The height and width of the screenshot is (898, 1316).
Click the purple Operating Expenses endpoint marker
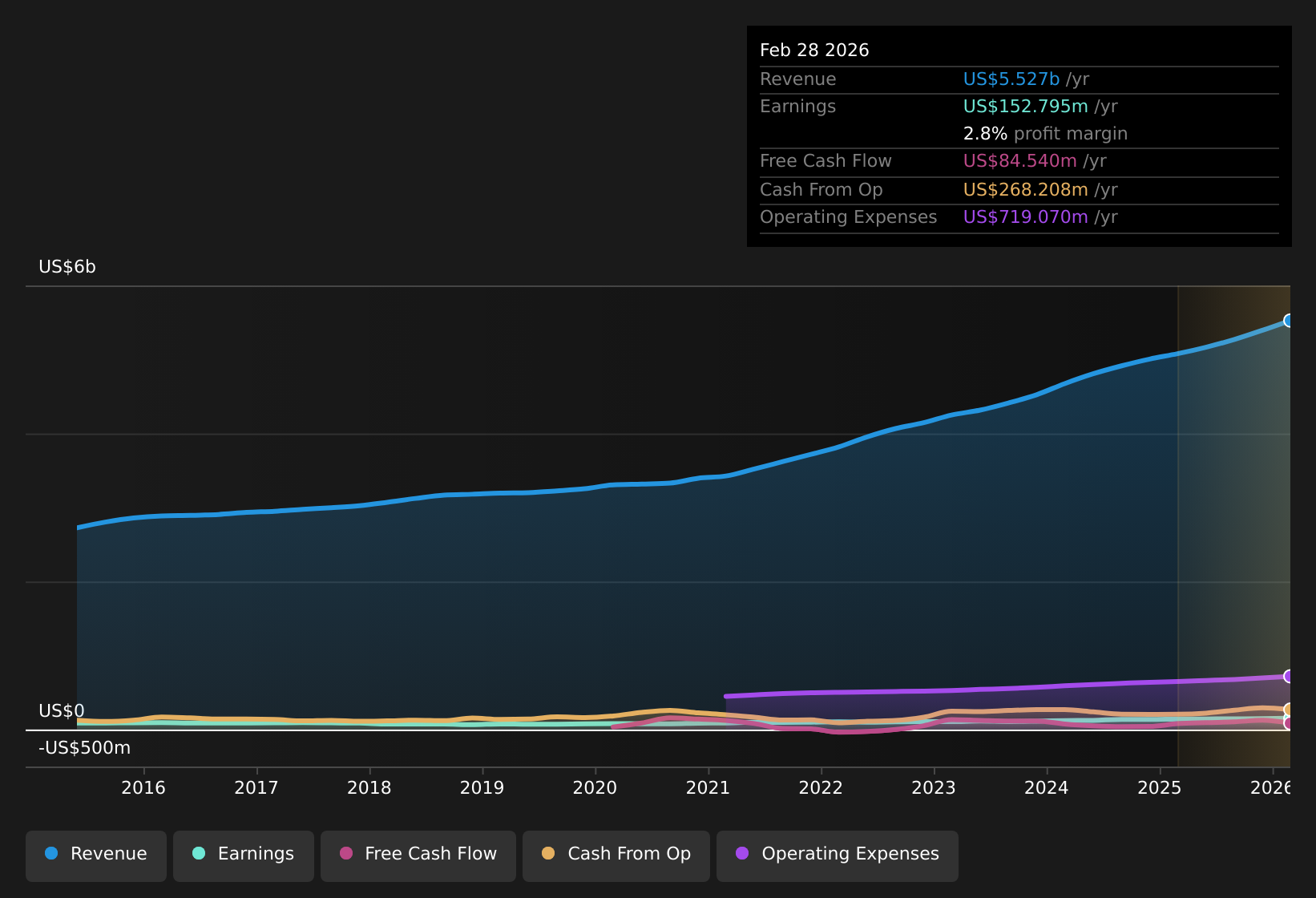[x=1289, y=676]
